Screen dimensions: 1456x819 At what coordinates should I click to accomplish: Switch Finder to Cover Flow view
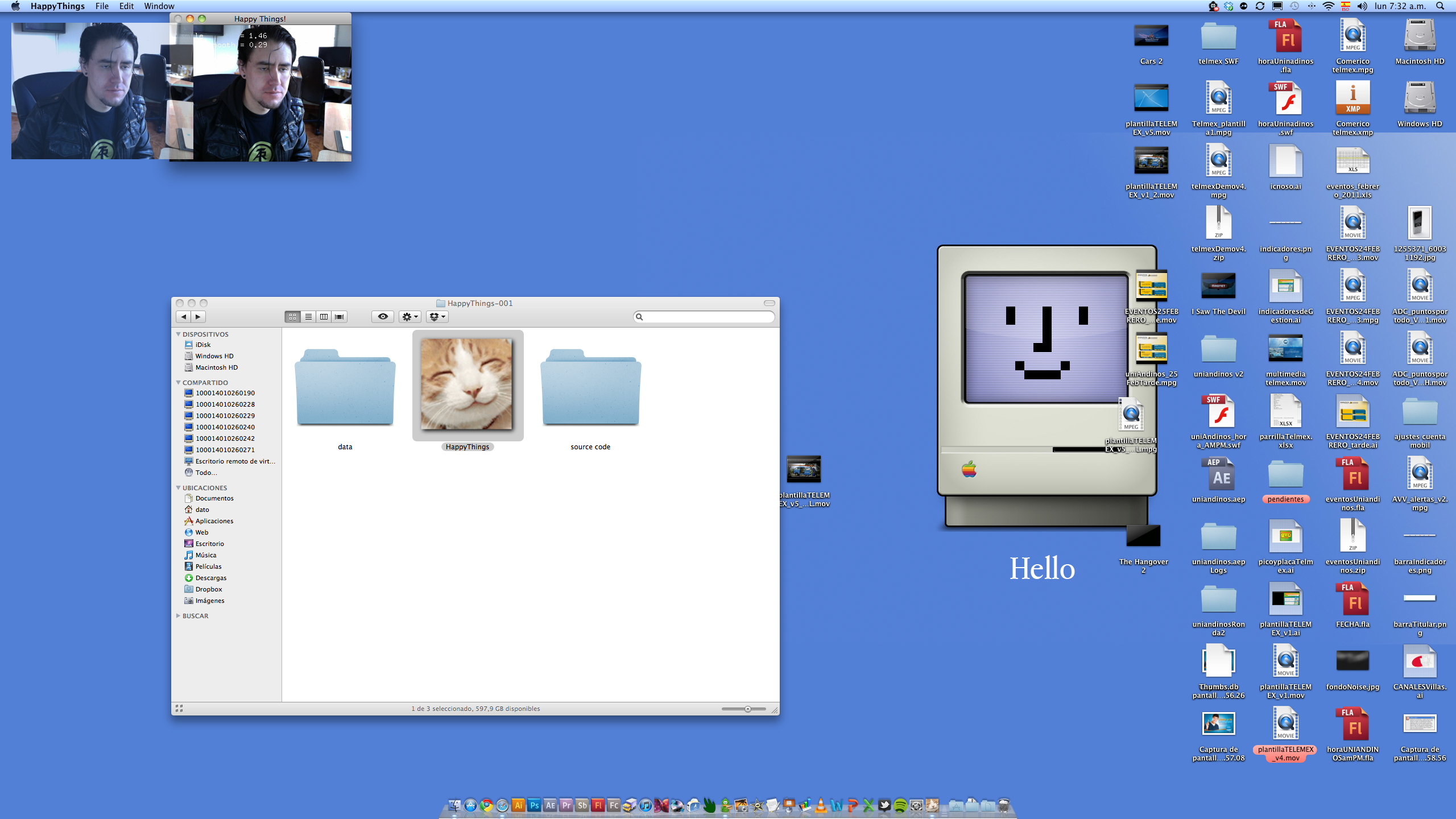coord(340,317)
